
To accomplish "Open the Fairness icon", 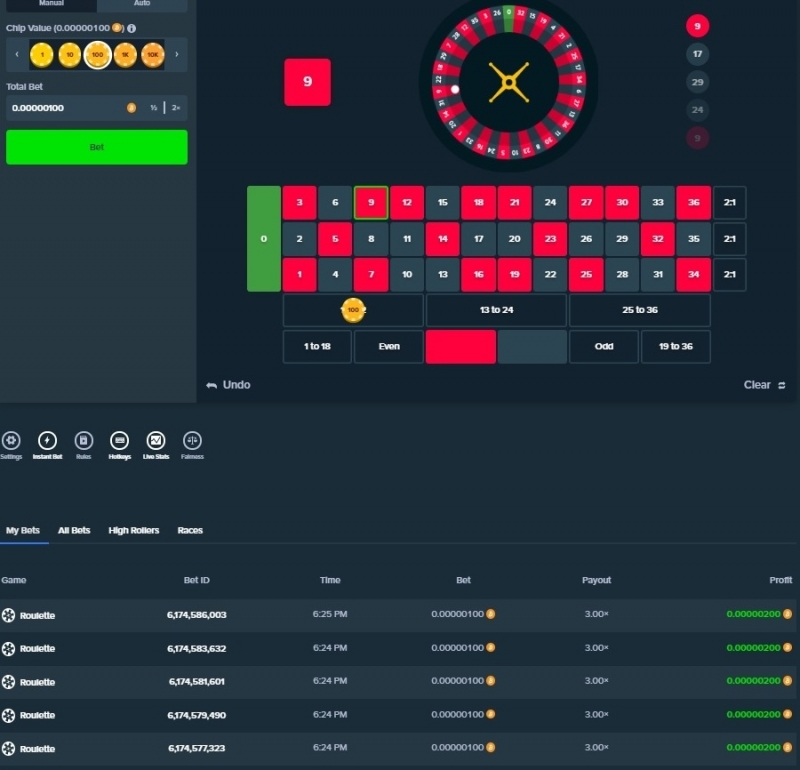I will pos(192,440).
